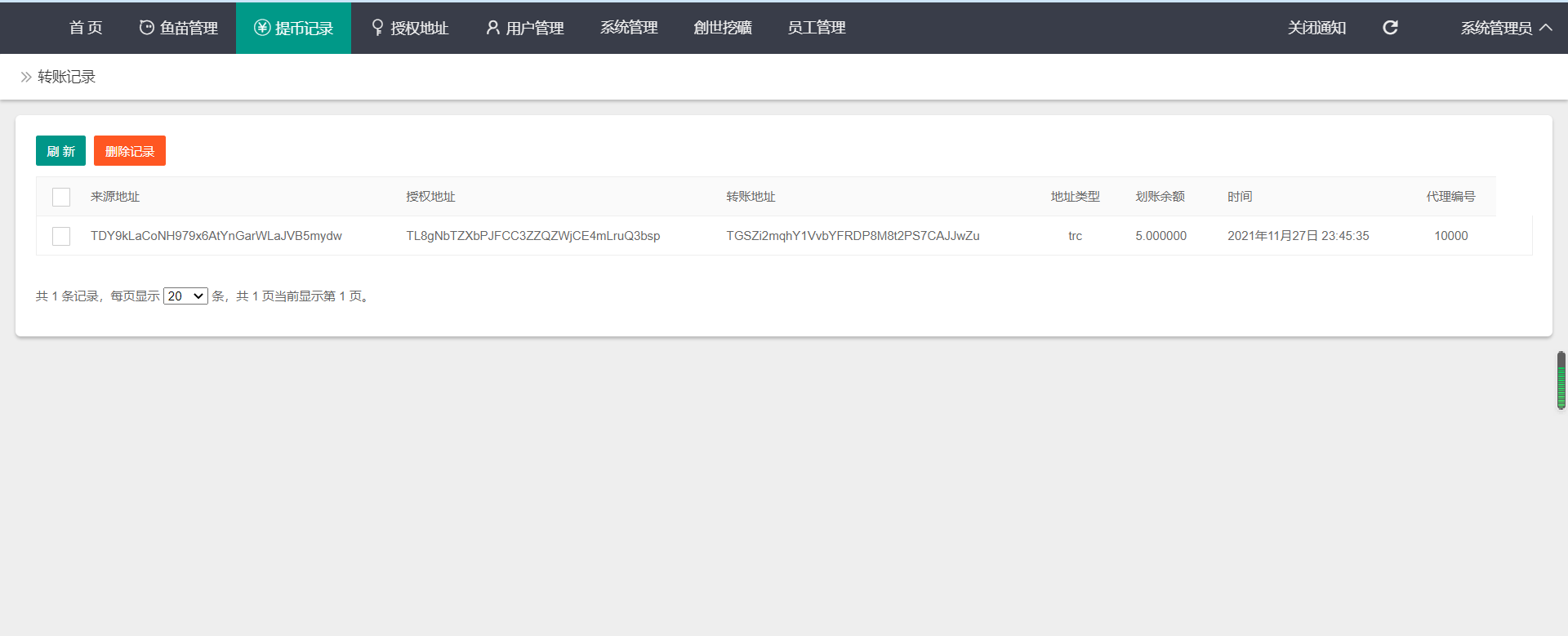This screenshot has width=1568, height=636.
Task: Click the green 刷新 button
Action: (60, 151)
